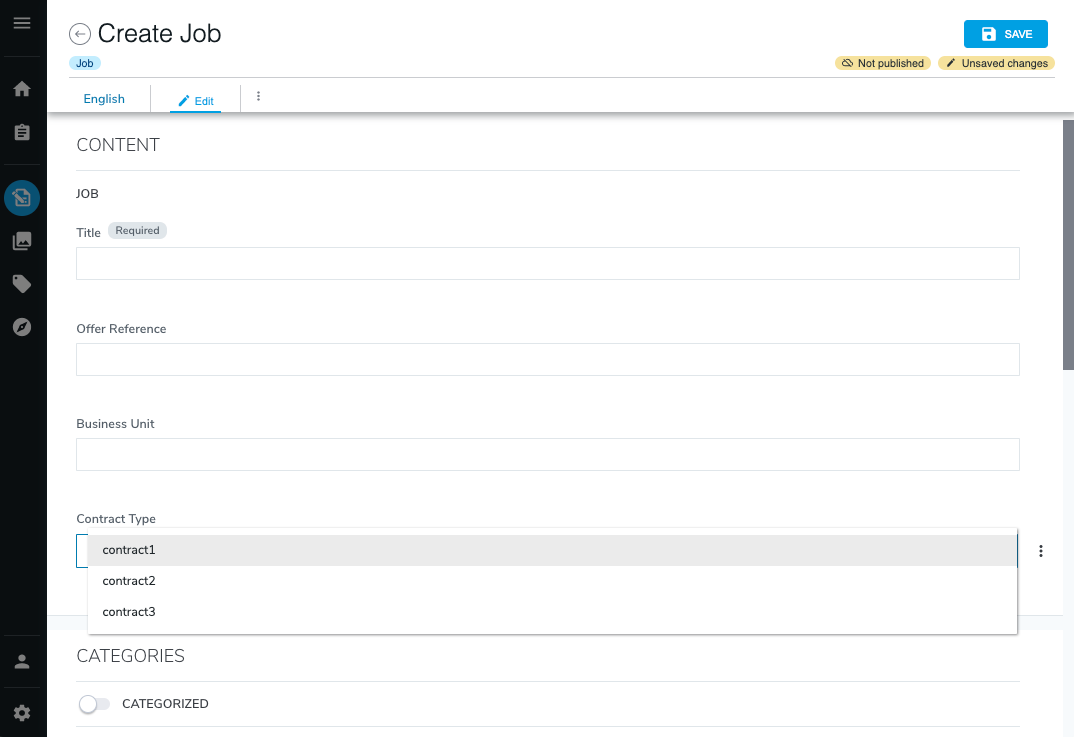The image size is (1074, 737).
Task: Select the Edit tab
Action: (x=196, y=101)
